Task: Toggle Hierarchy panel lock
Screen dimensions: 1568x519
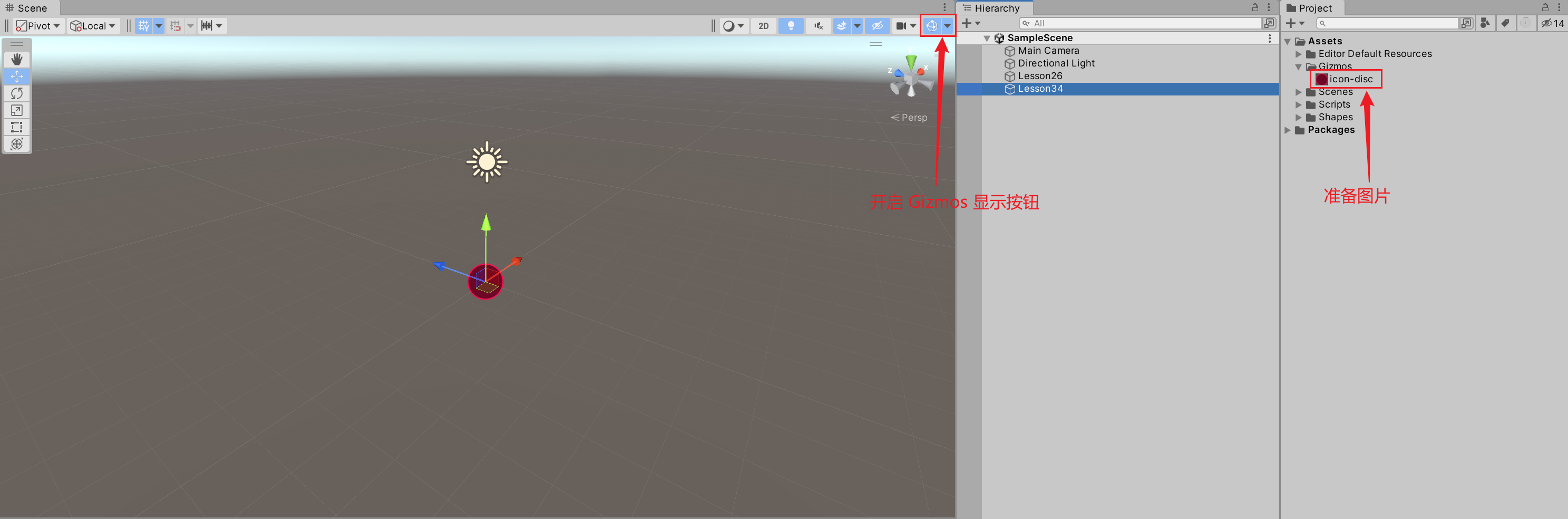Action: point(1254,7)
